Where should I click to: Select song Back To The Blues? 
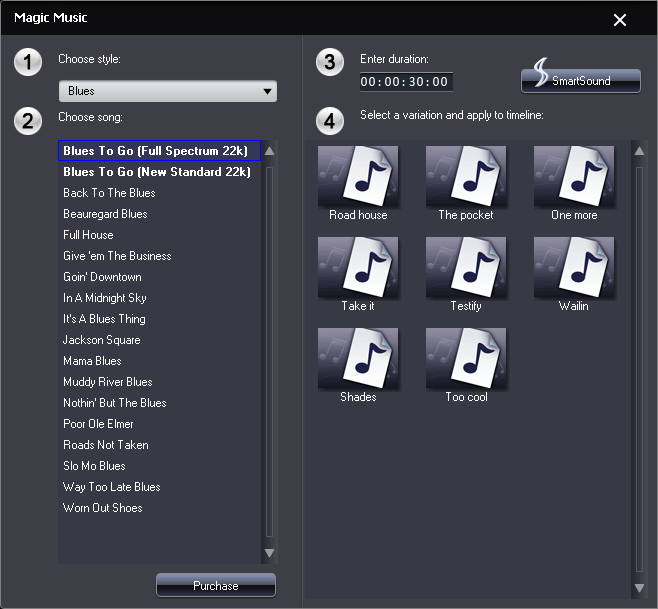pyautogui.click(x=109, y=193)
